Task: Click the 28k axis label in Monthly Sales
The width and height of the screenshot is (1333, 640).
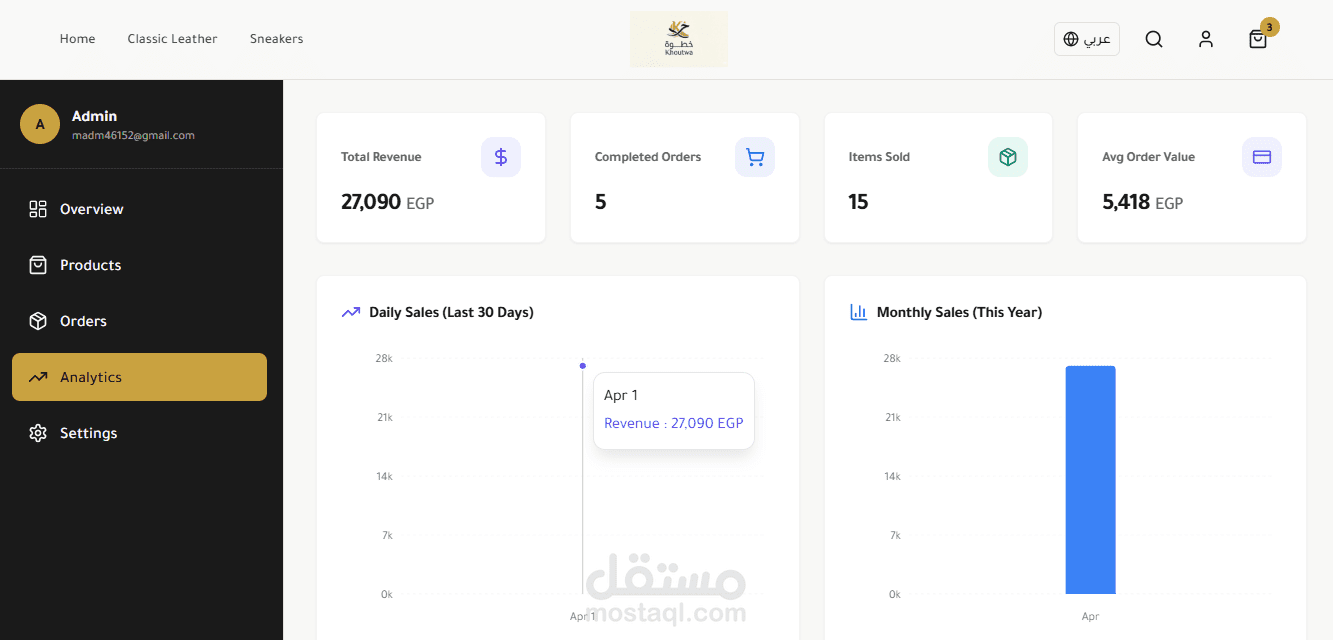Action: coord(892,358)
